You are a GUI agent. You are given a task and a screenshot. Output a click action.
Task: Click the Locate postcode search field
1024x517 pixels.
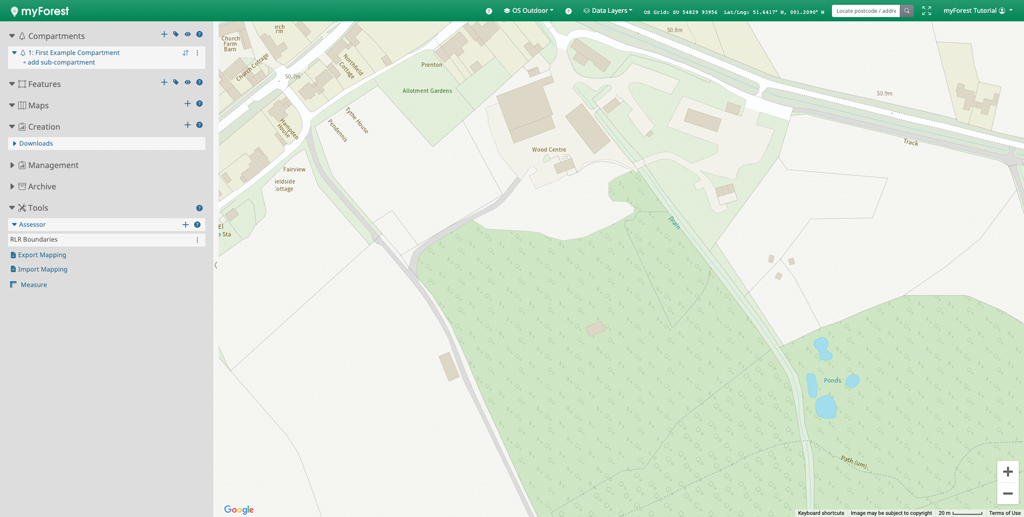click(865, 11)
